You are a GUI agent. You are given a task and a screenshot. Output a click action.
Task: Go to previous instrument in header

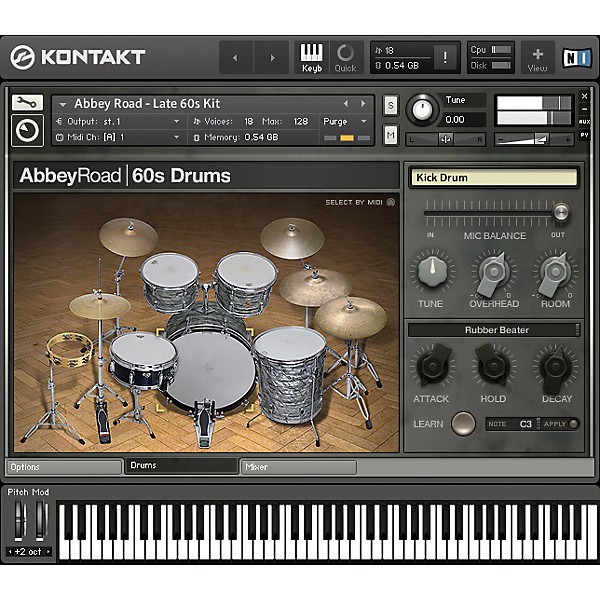(x=236, y=58)
